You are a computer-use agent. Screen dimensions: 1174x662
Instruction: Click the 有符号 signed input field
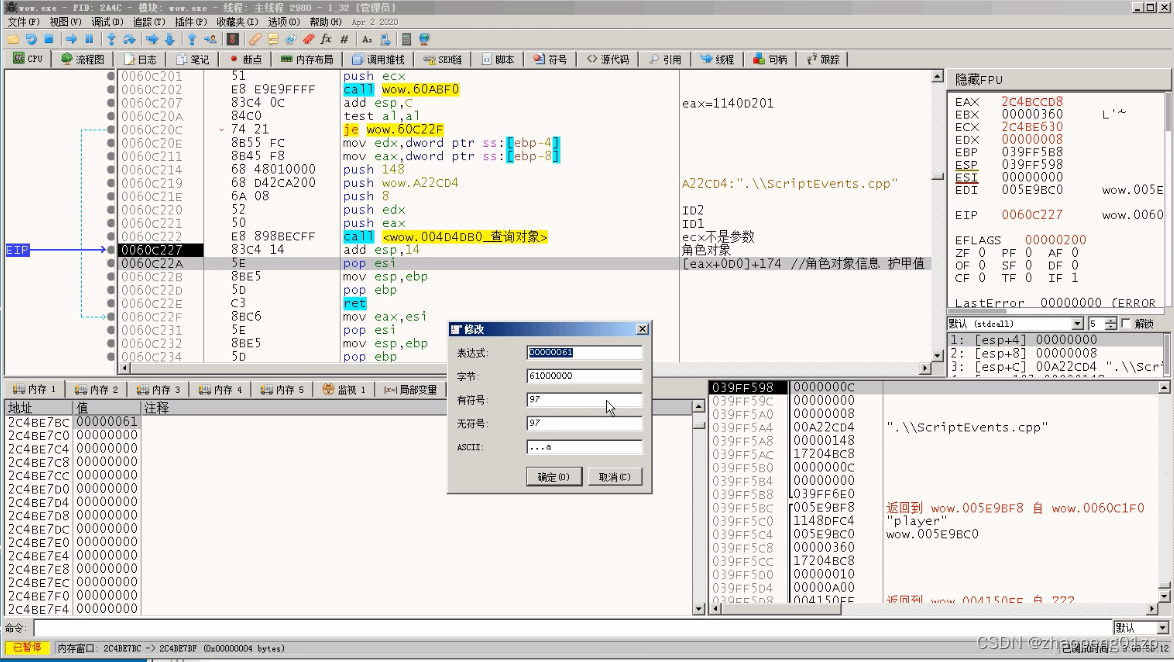coord(584,400)
